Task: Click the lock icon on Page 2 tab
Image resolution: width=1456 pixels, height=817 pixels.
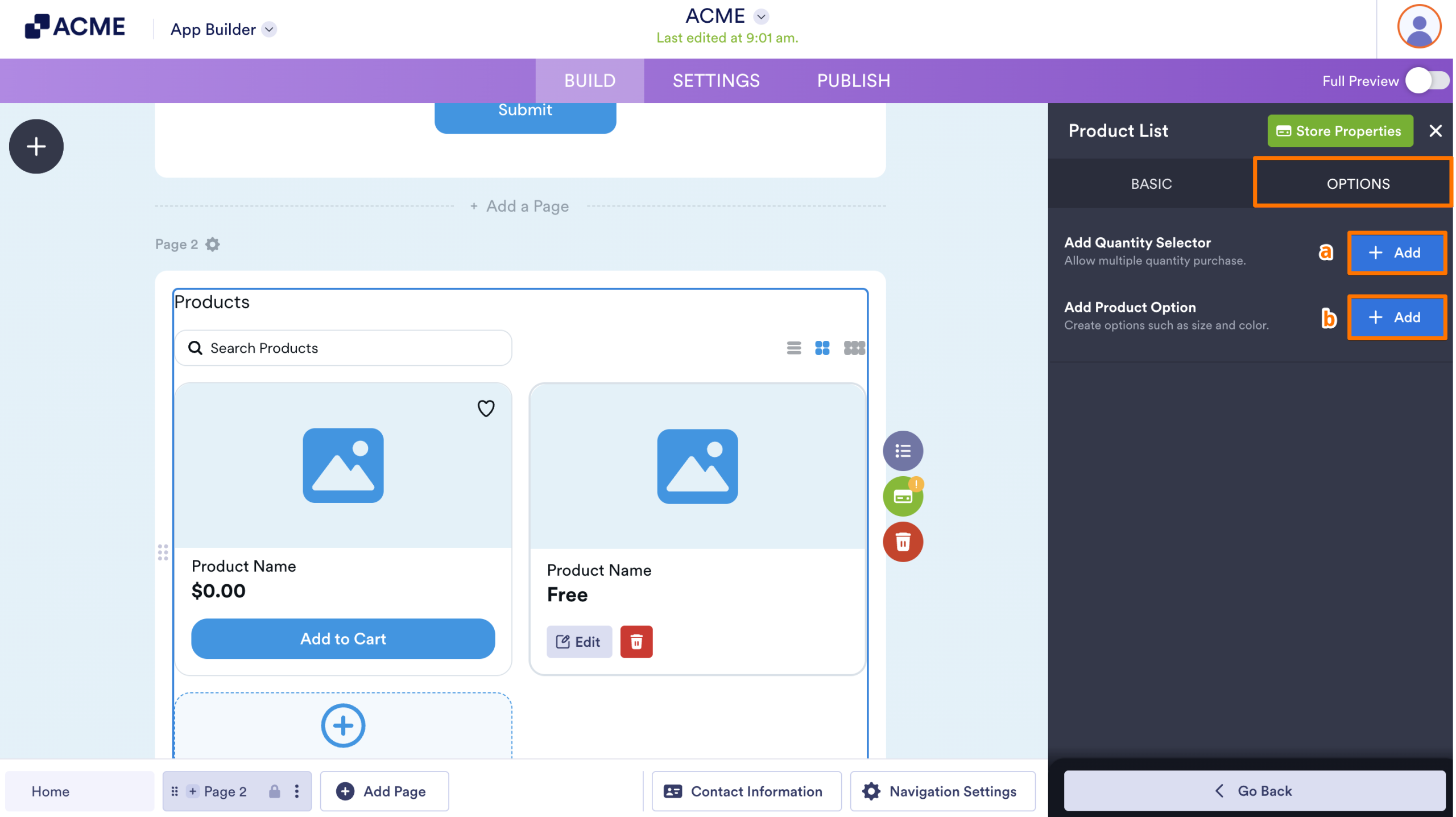Action: click(275, 793)
